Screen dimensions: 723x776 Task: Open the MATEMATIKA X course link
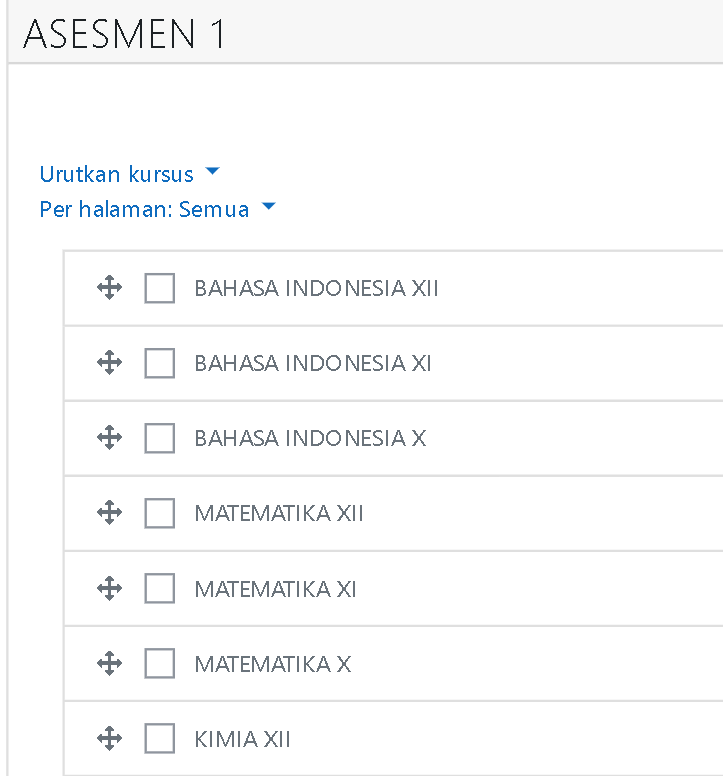272,664
